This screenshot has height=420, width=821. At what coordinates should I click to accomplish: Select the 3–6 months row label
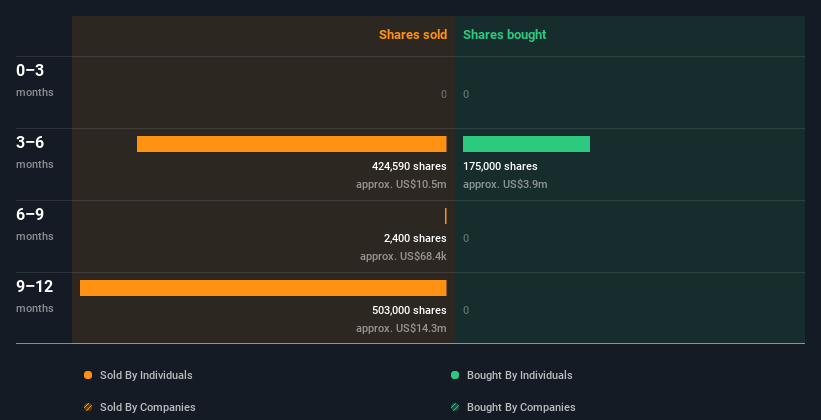pos(35,152)
